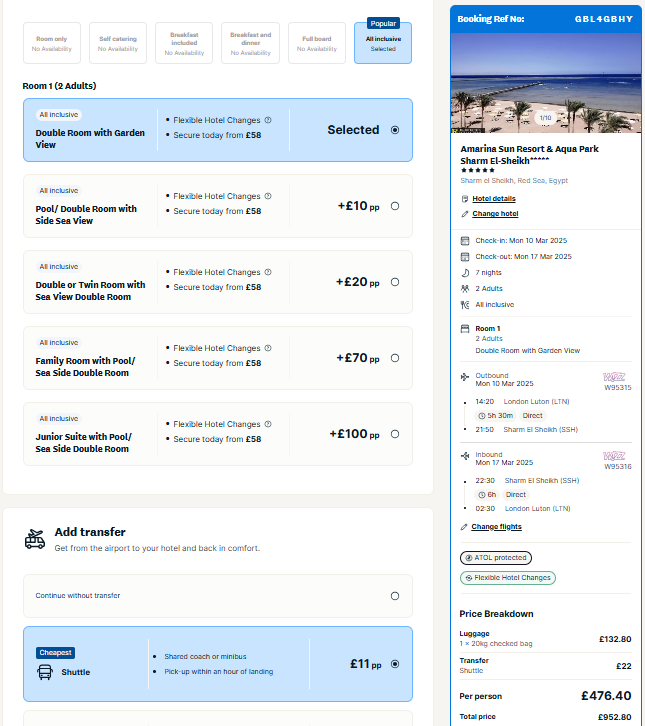Viewport: 645px width, 726px height.
Task: Open the Change flights link
Action: coord(496,526)
